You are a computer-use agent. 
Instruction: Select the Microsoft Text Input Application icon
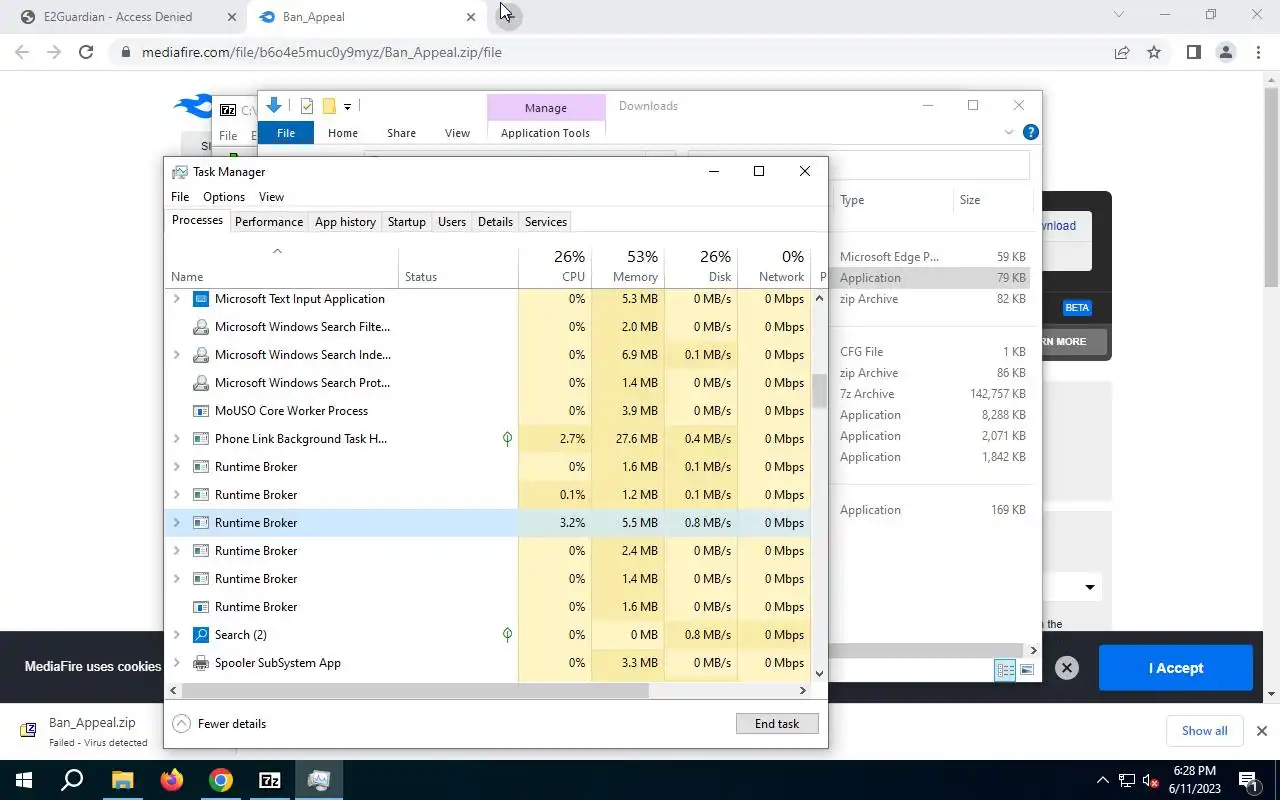click(x=200, y=299)
